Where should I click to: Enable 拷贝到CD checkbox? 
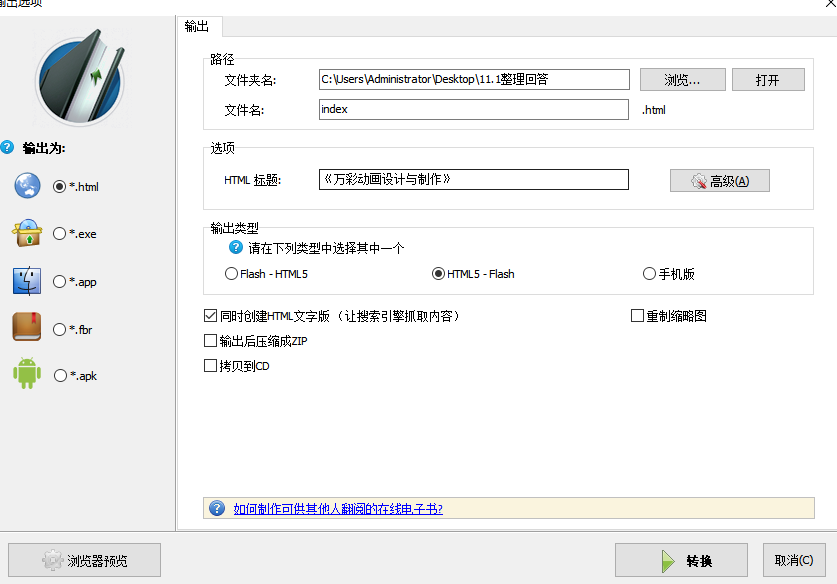pyautogui.click(x=210, y=366)
